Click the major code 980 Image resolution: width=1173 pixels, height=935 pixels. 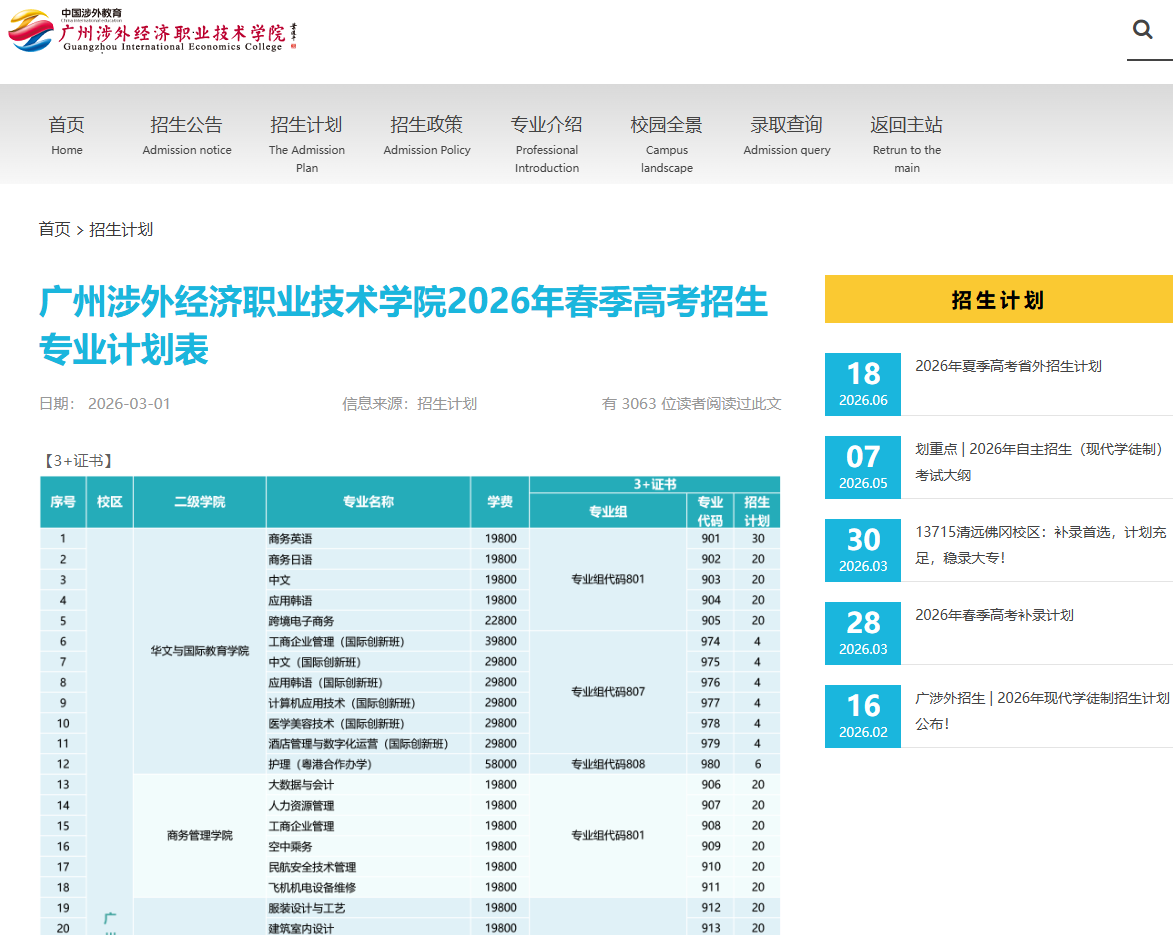[710, 764]
